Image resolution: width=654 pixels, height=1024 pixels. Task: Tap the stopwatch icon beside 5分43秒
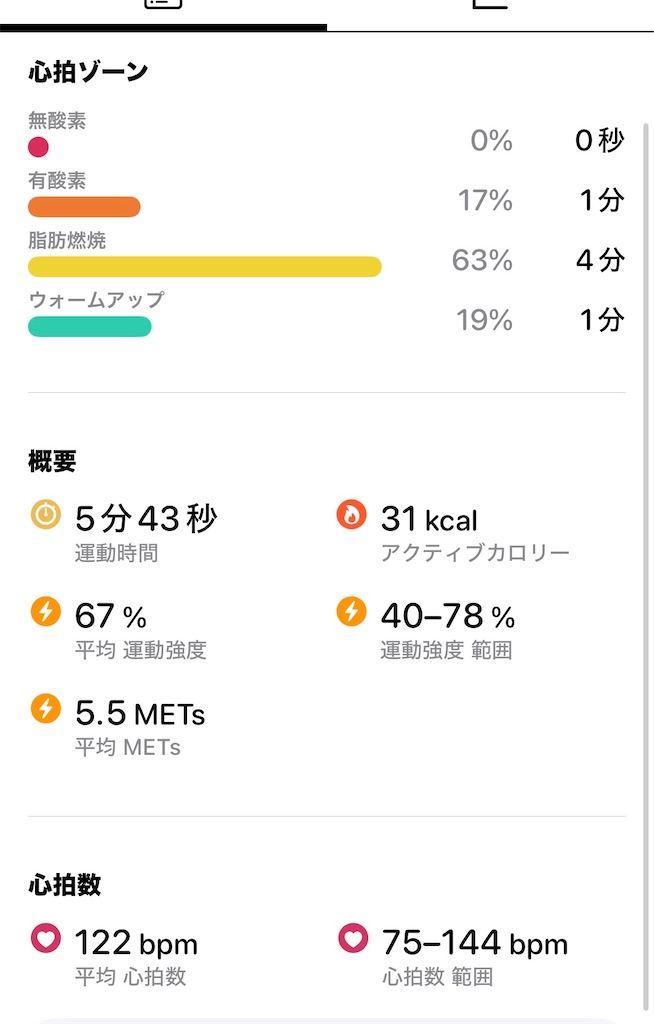pyautogui.click(x=46, y=515)
